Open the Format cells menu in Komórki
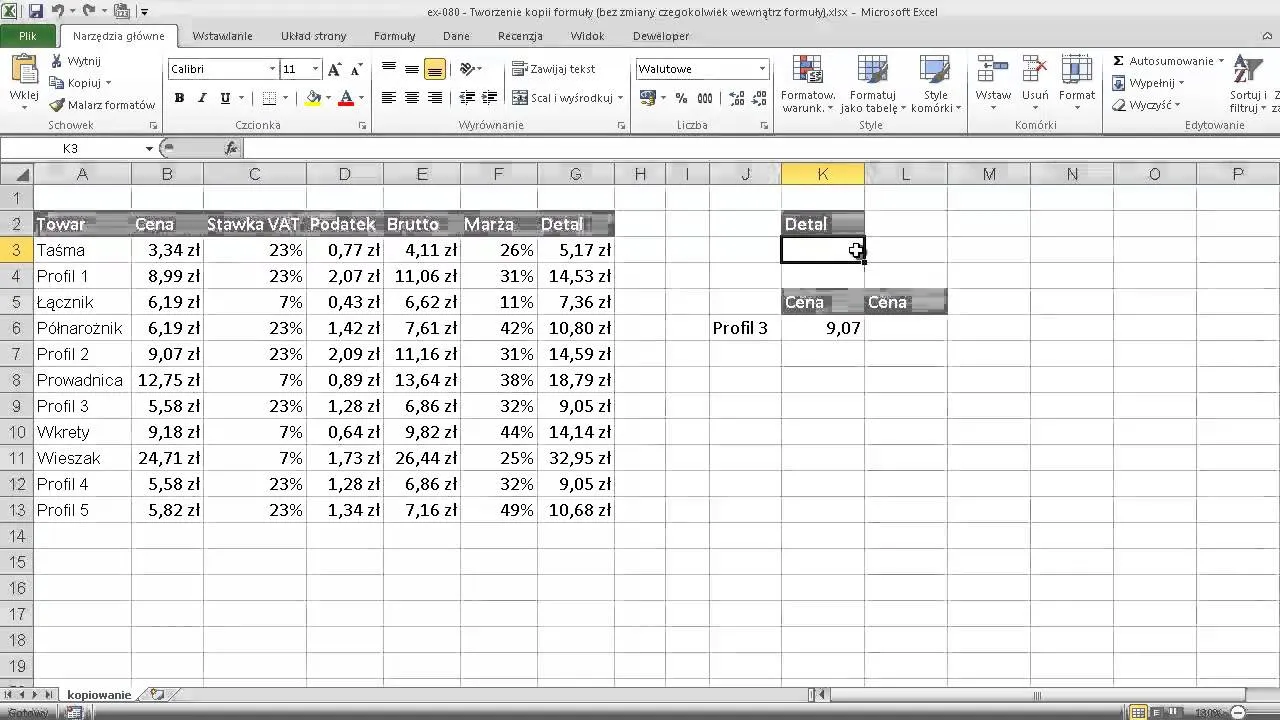The image size is (1280, 720). (1077, 83)
